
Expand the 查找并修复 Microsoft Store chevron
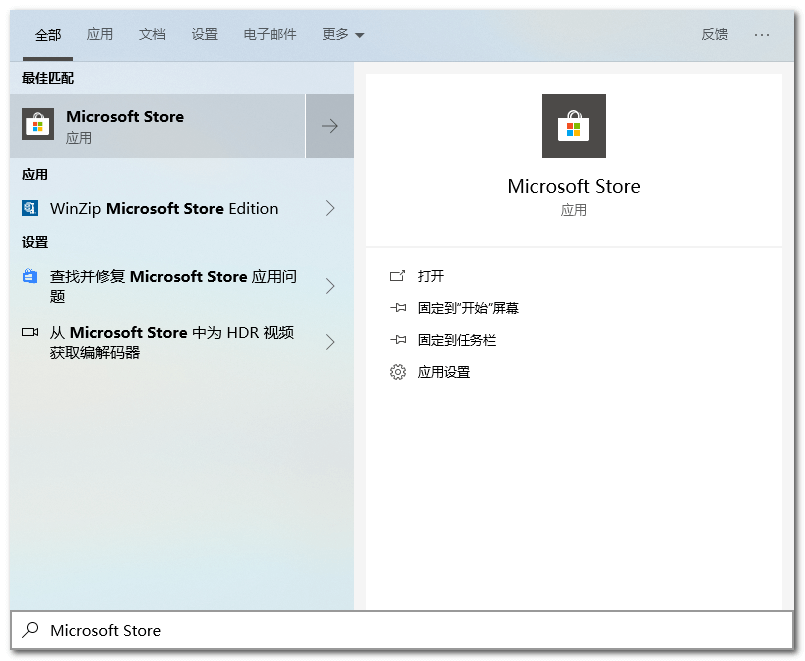click(330, 286)
